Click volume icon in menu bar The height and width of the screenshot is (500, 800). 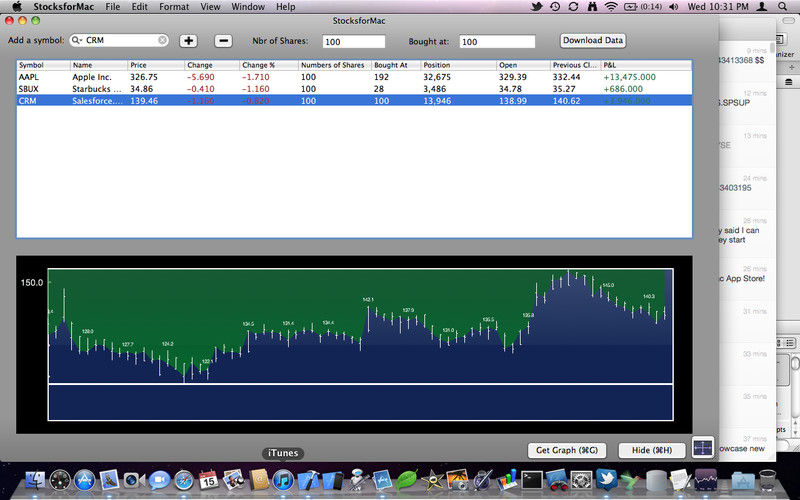coord(673,7)
